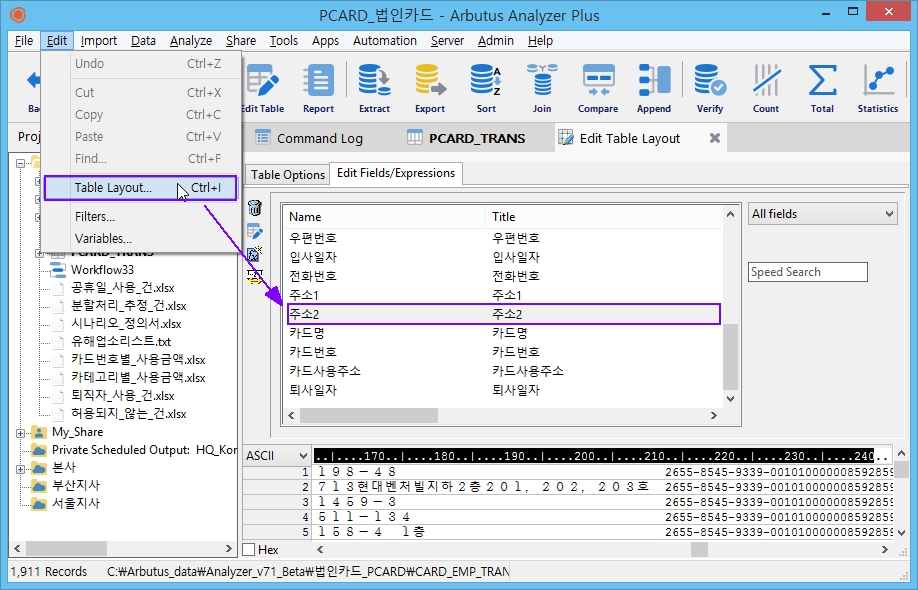Click the Command Log tab icon
918x590 pixels.
[263, 138]
